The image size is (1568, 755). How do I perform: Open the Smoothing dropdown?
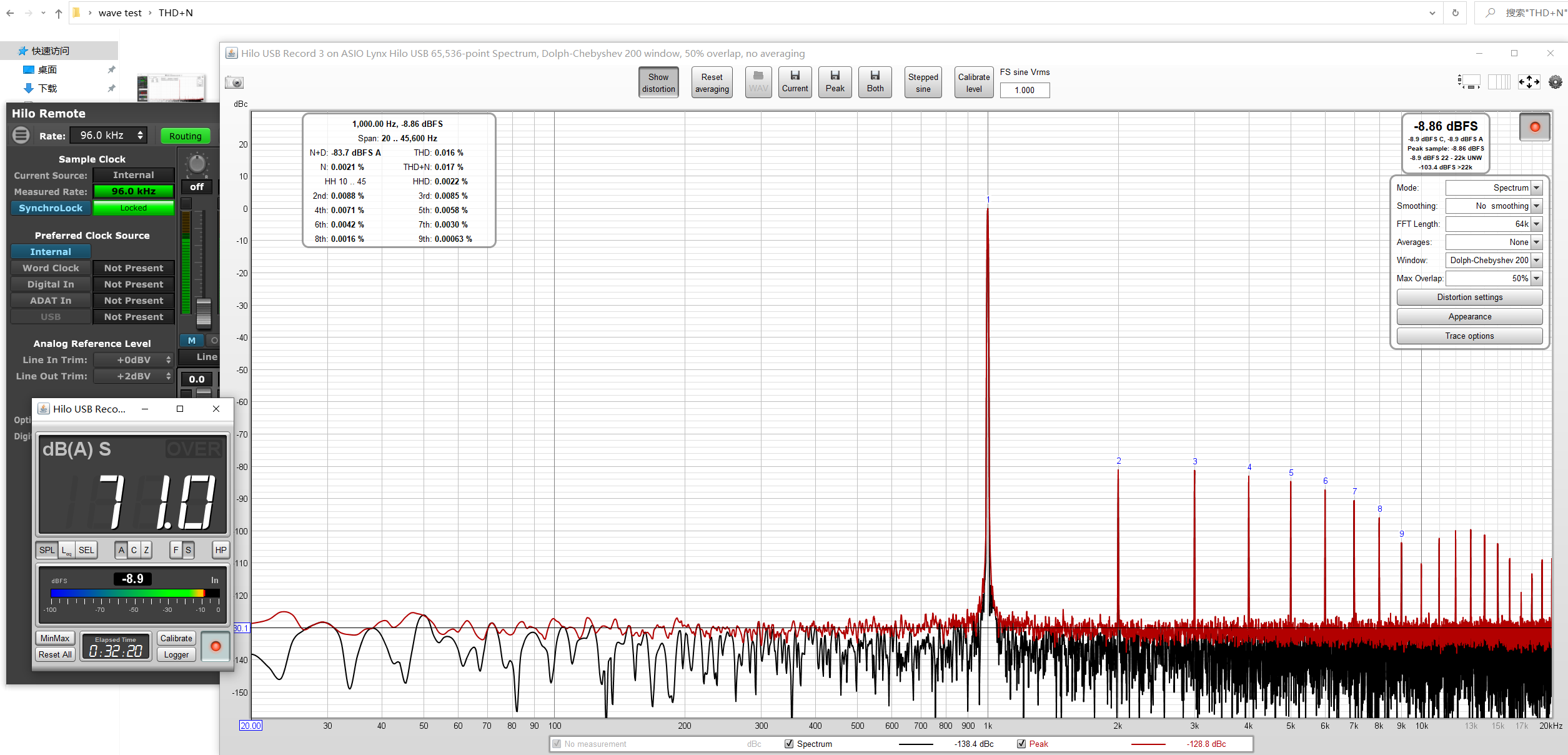[1494, 206]
